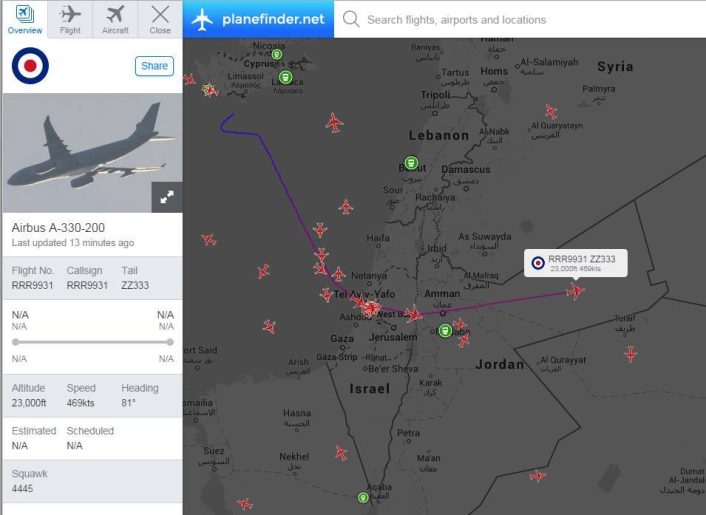Click the RAF roundel logo in panel

[x=30, y=66]
